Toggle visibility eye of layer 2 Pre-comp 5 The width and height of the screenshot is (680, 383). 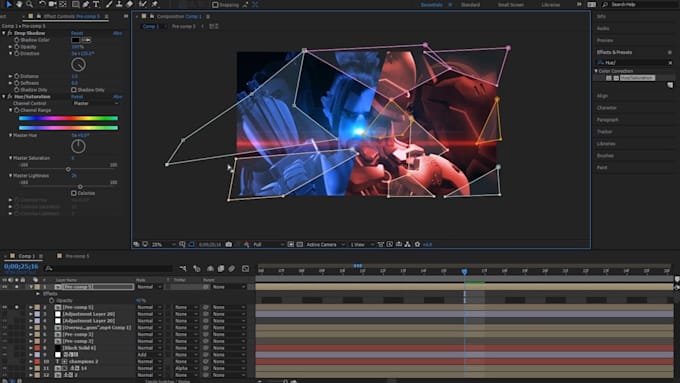coord(5,307)
